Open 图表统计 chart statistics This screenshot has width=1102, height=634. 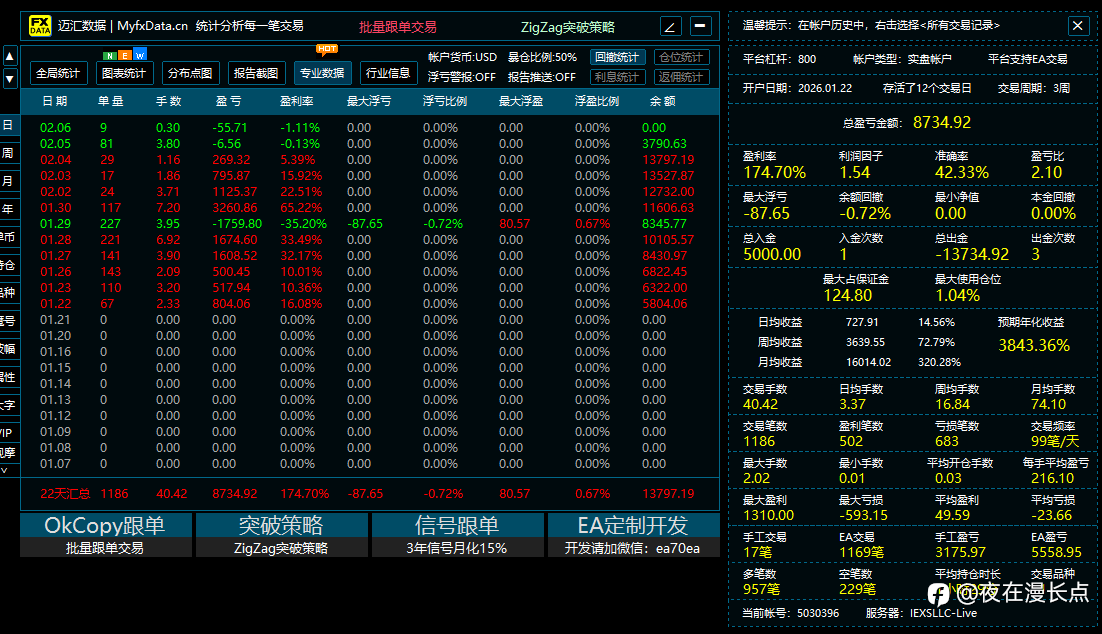[x=124, y=73]
